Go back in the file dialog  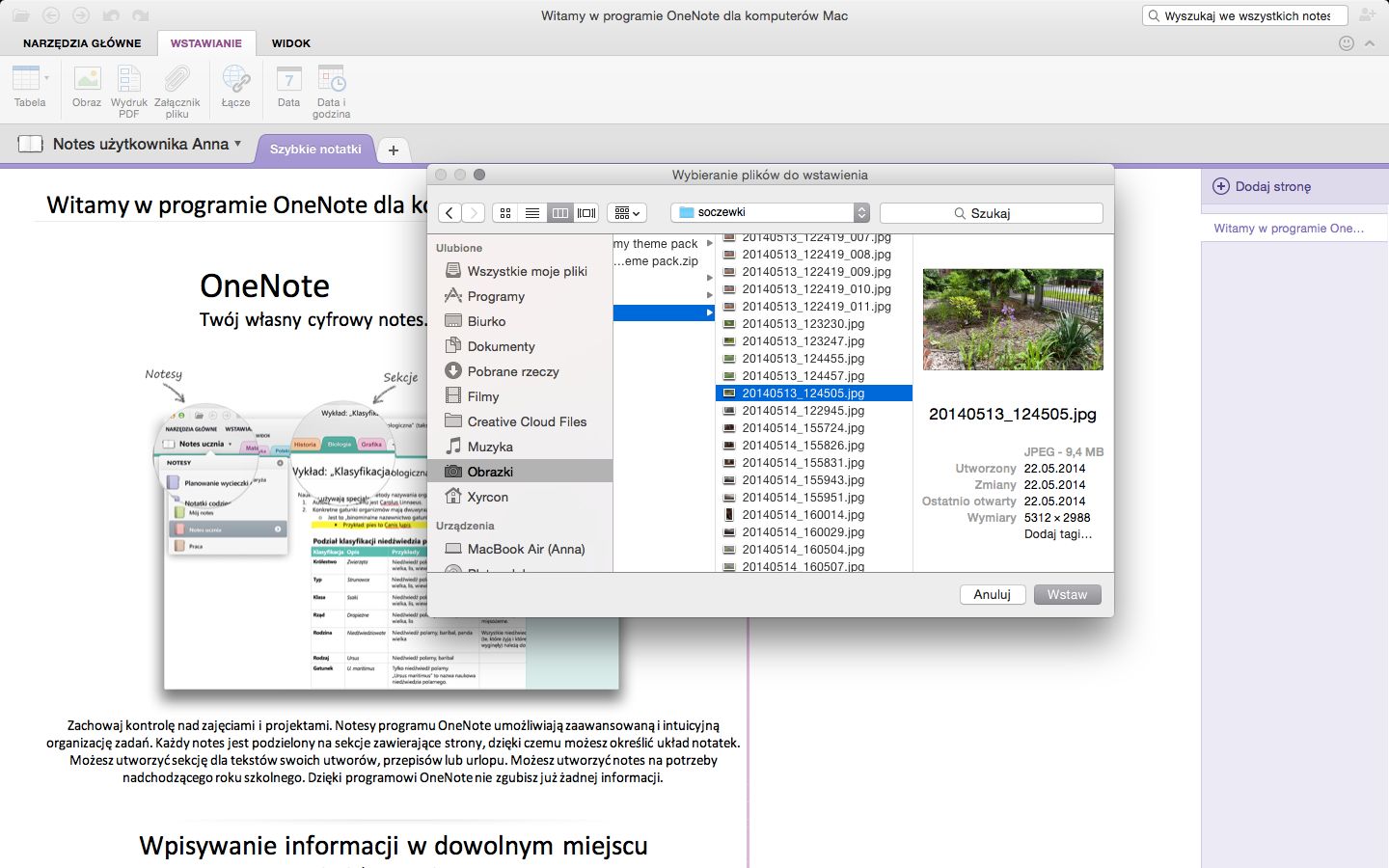(x=449, y=213)
